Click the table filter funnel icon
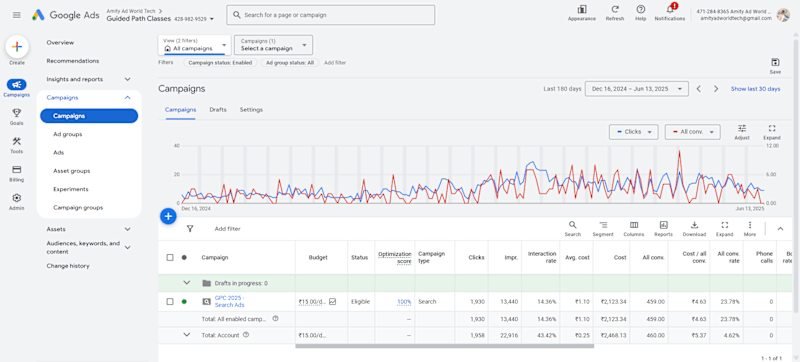The height and width of the screenshot is (362, 800). tap(190, 229)
